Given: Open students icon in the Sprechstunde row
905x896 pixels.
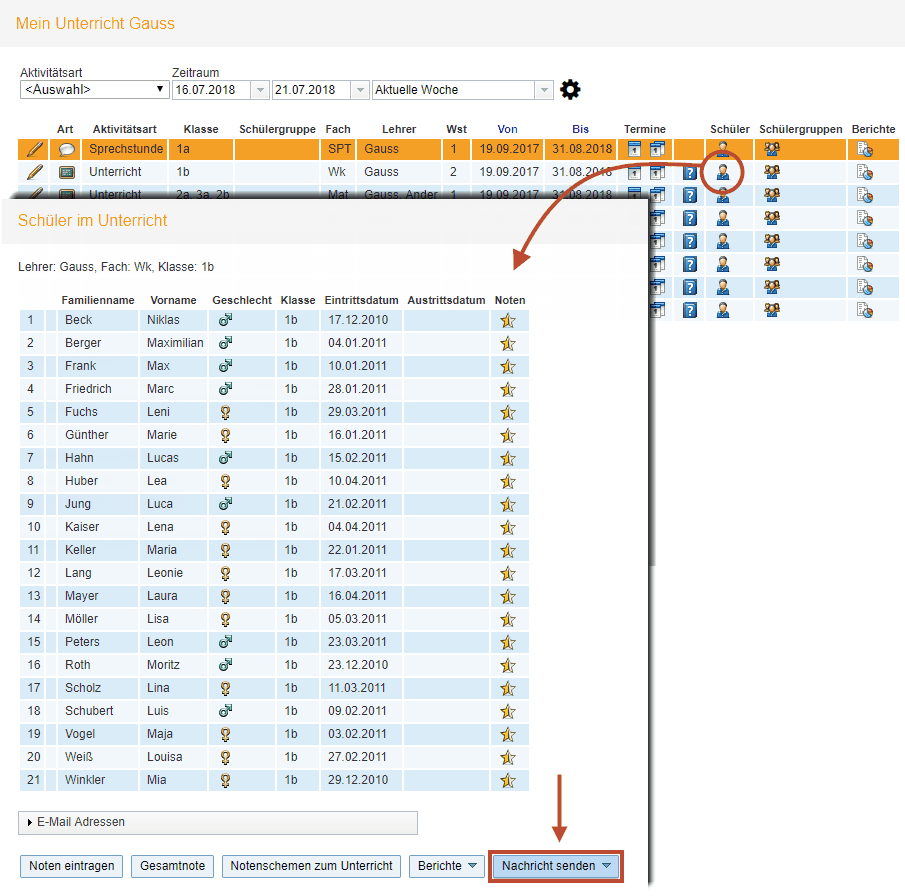Looking at the screenshot, I should click(x=722, y=149).
